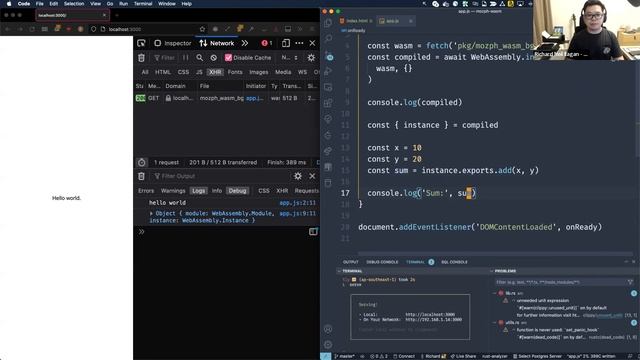Switch to index.html editor tab
This screenshot has height=360, width=640.
(x=356, y=21)
